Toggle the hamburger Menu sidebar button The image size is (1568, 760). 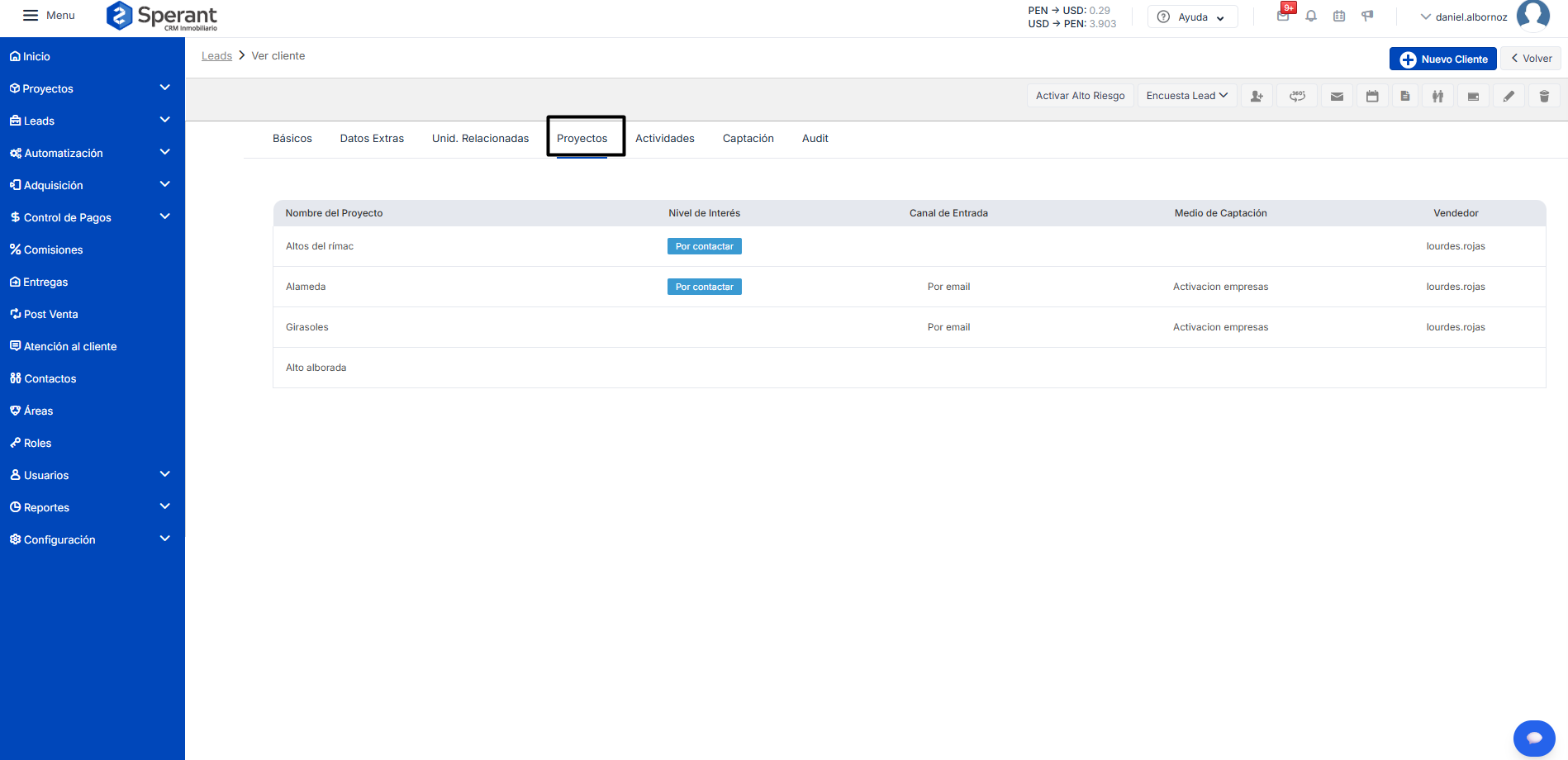[x=31, y=16]
